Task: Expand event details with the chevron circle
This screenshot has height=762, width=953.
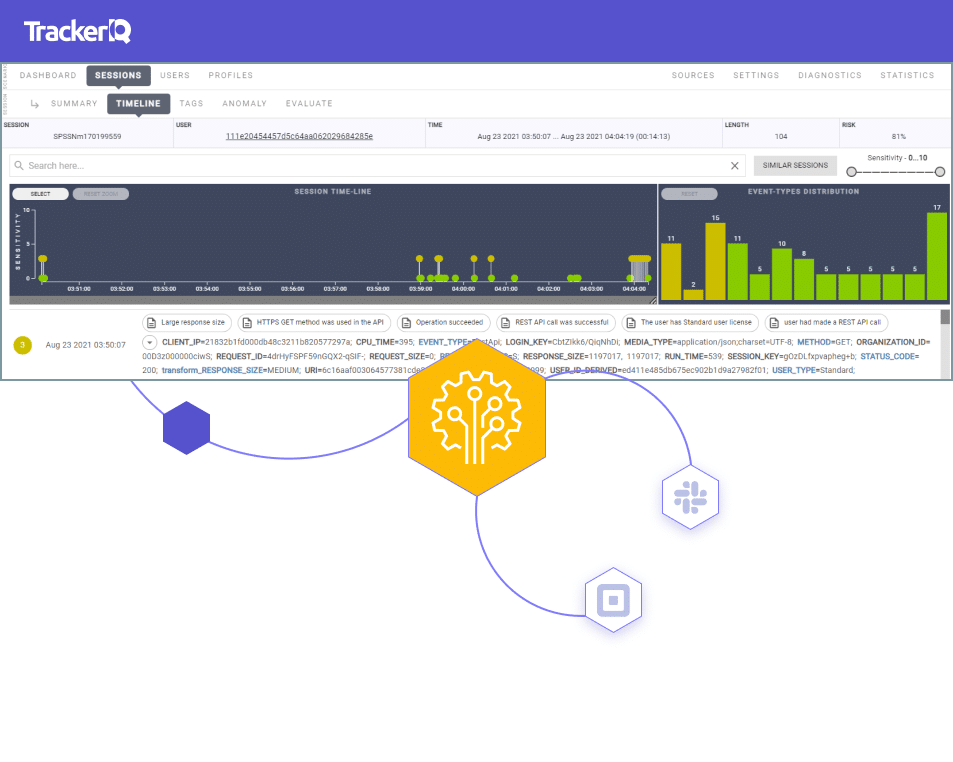Action: [150, 342]
